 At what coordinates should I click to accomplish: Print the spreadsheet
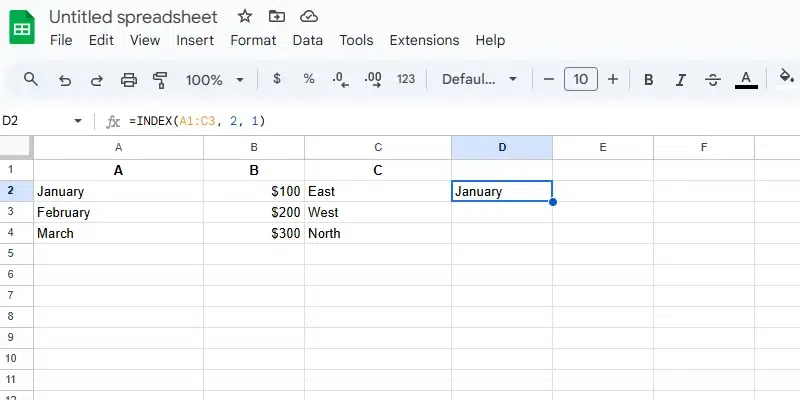[129, 80]
